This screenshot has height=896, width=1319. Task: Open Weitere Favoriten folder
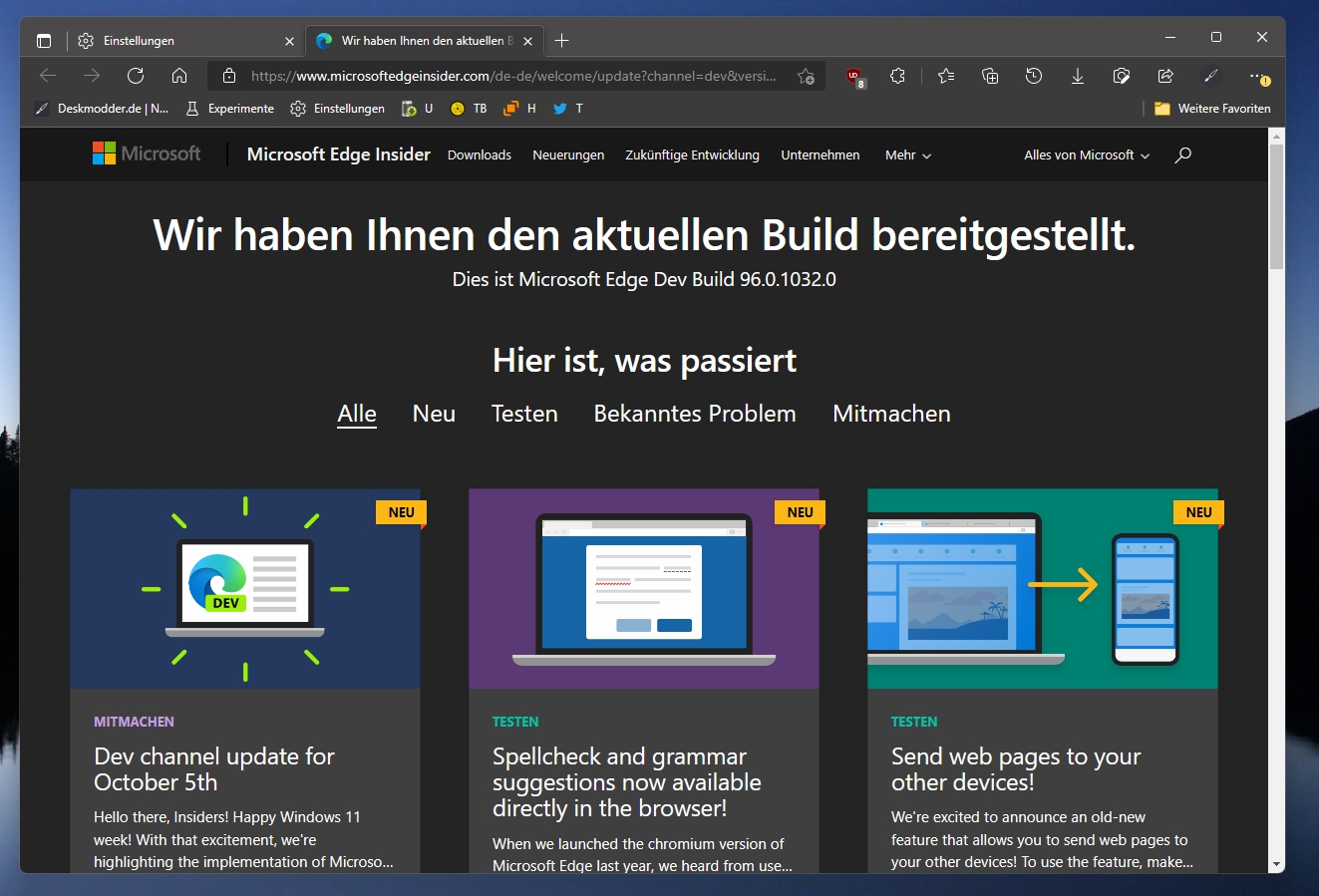(x=1212, y=109)
